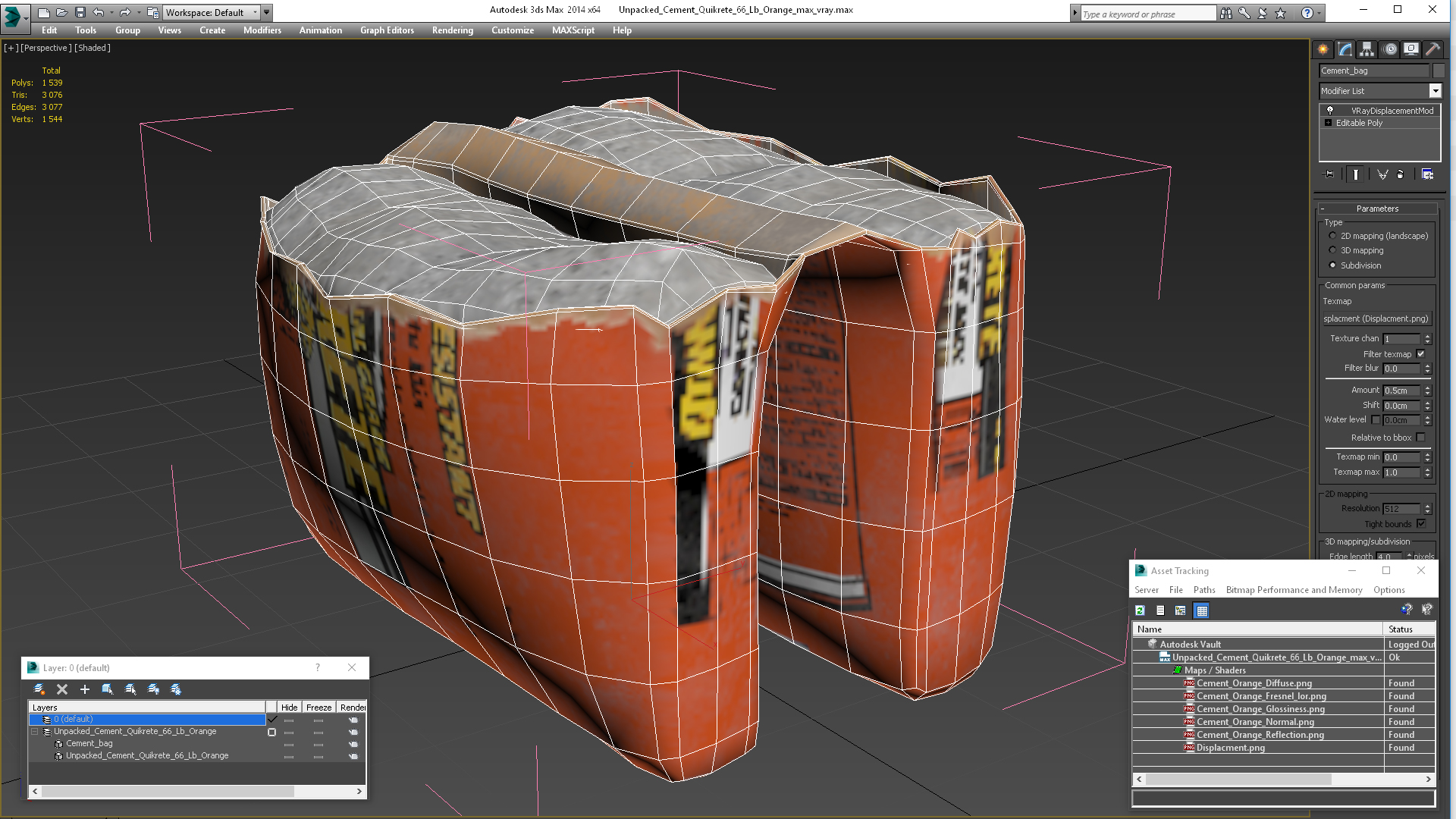Click the Open File folder icon
The width and height of the screenshot is (1456, 819).
[x=62, y=12]
